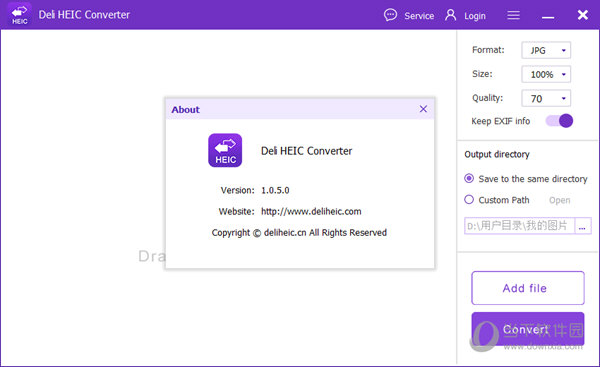Click the version number 1.0.5.0 text
The image size is (600, 367).
tap(275, 190)
